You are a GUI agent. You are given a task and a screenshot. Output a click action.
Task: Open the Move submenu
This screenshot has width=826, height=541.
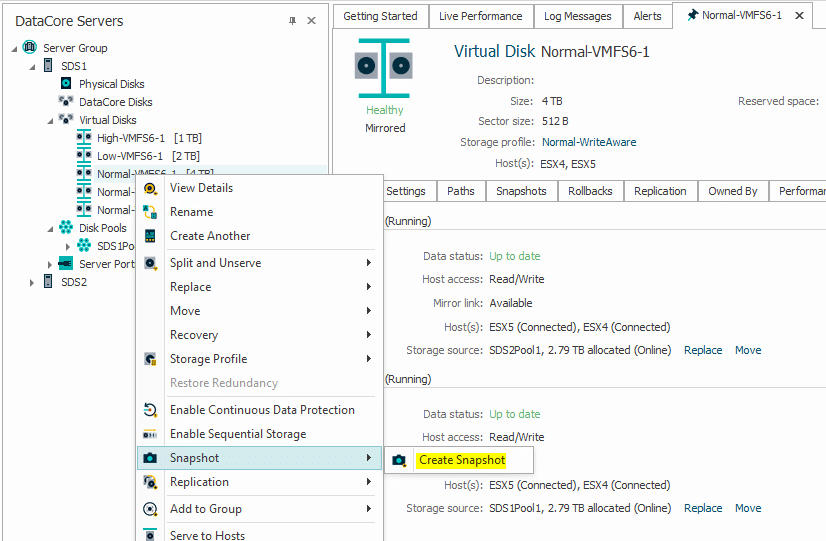pyautogui.click(x=259, y=311)
